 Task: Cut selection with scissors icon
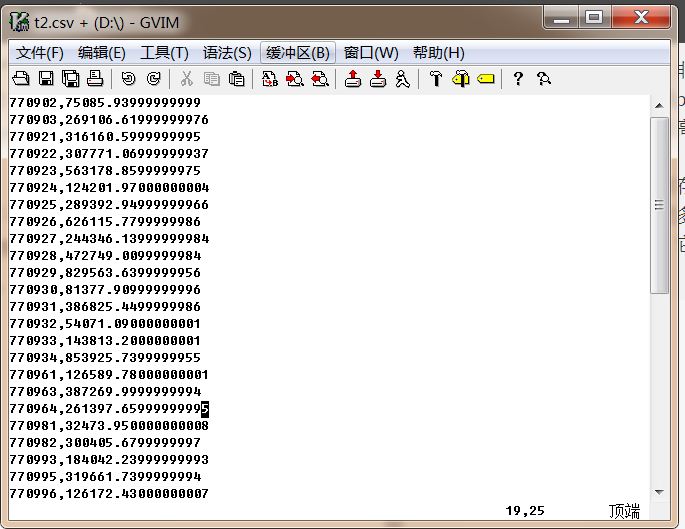(x=187, y=79)
